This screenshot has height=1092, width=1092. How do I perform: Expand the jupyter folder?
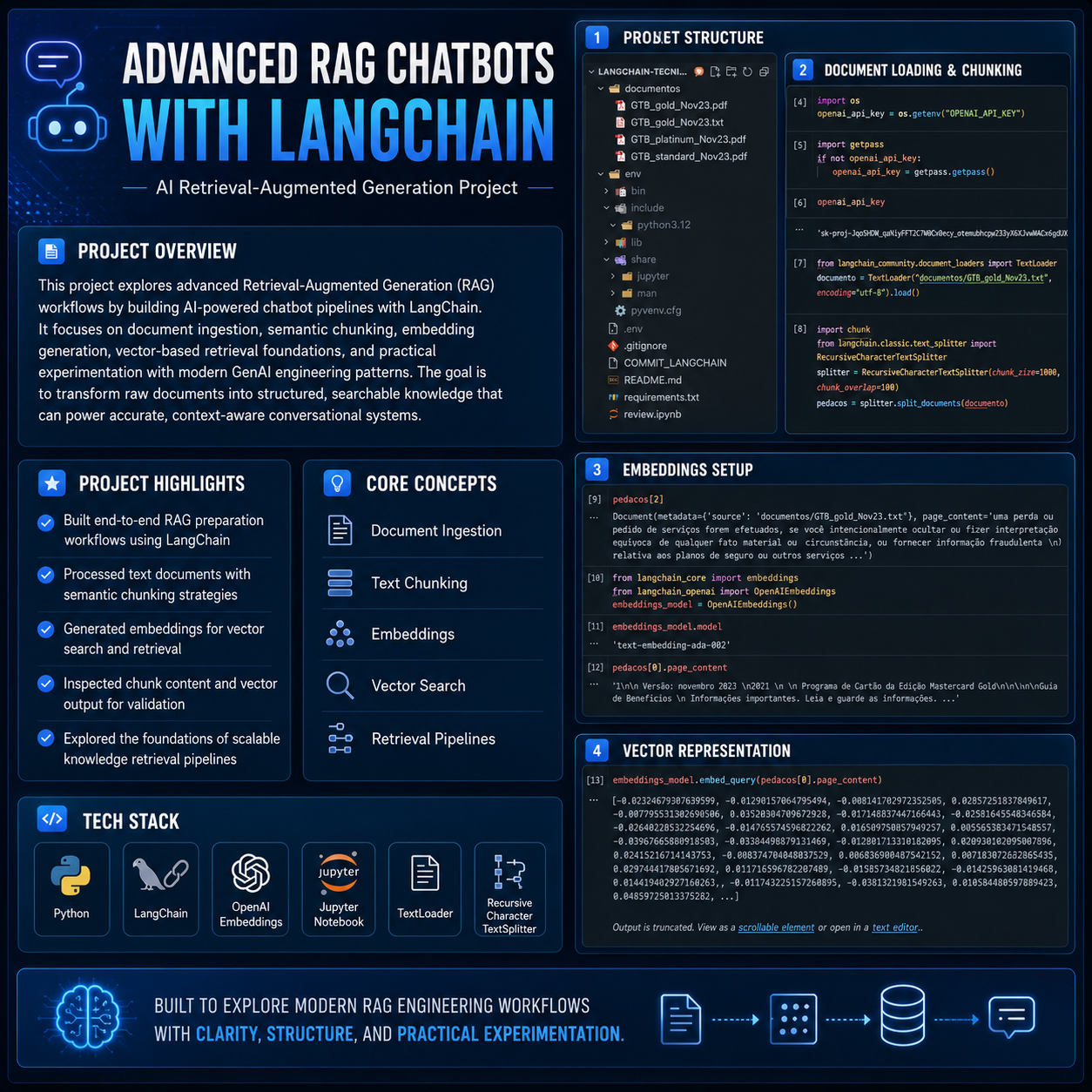613,276
